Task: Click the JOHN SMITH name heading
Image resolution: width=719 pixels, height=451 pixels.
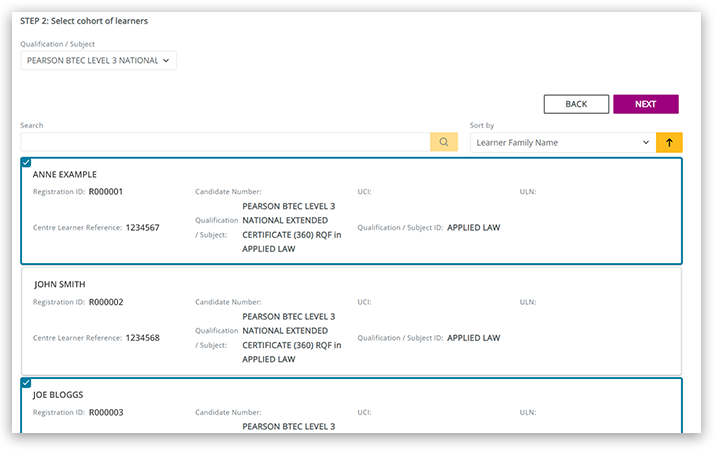Action: [x=59, y=284]
